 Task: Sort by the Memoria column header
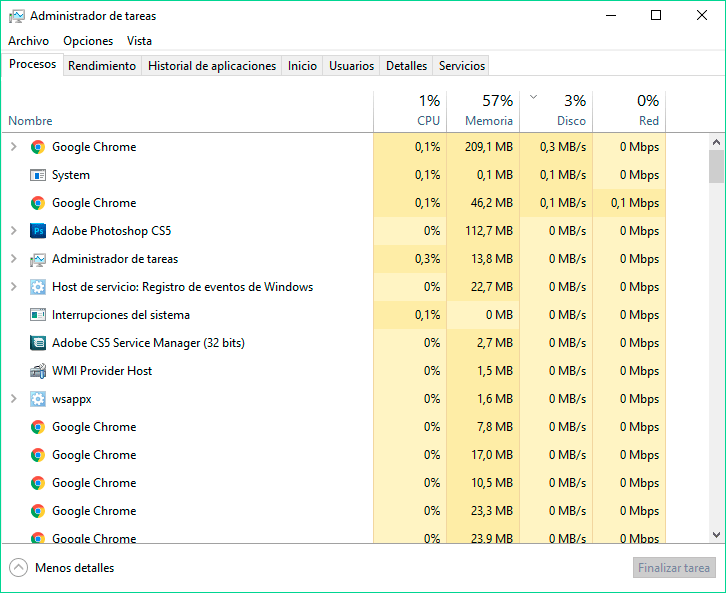pyautogui.click(x=483, y=112)
